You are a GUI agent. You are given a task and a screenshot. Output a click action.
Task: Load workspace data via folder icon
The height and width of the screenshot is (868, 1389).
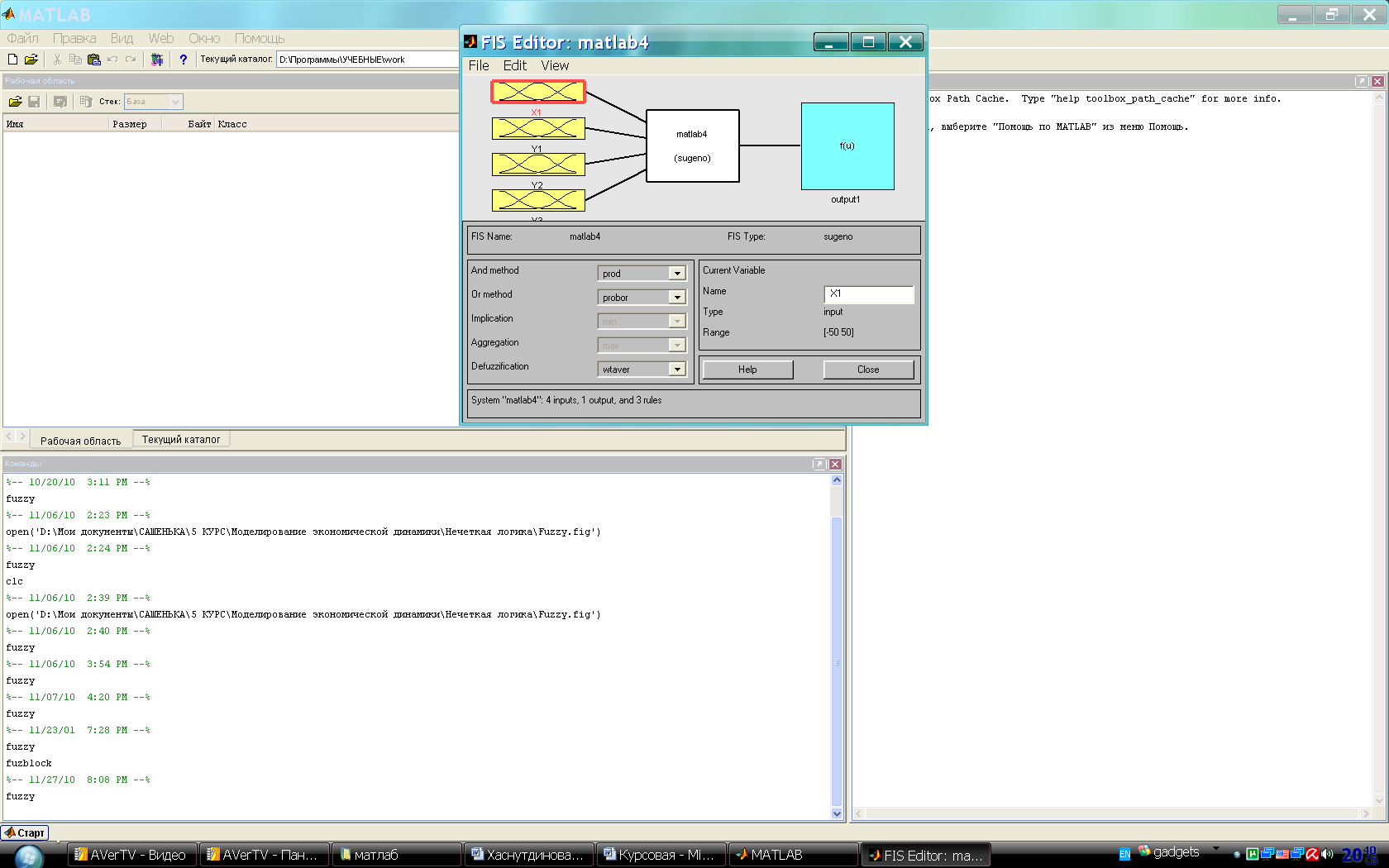15,102
